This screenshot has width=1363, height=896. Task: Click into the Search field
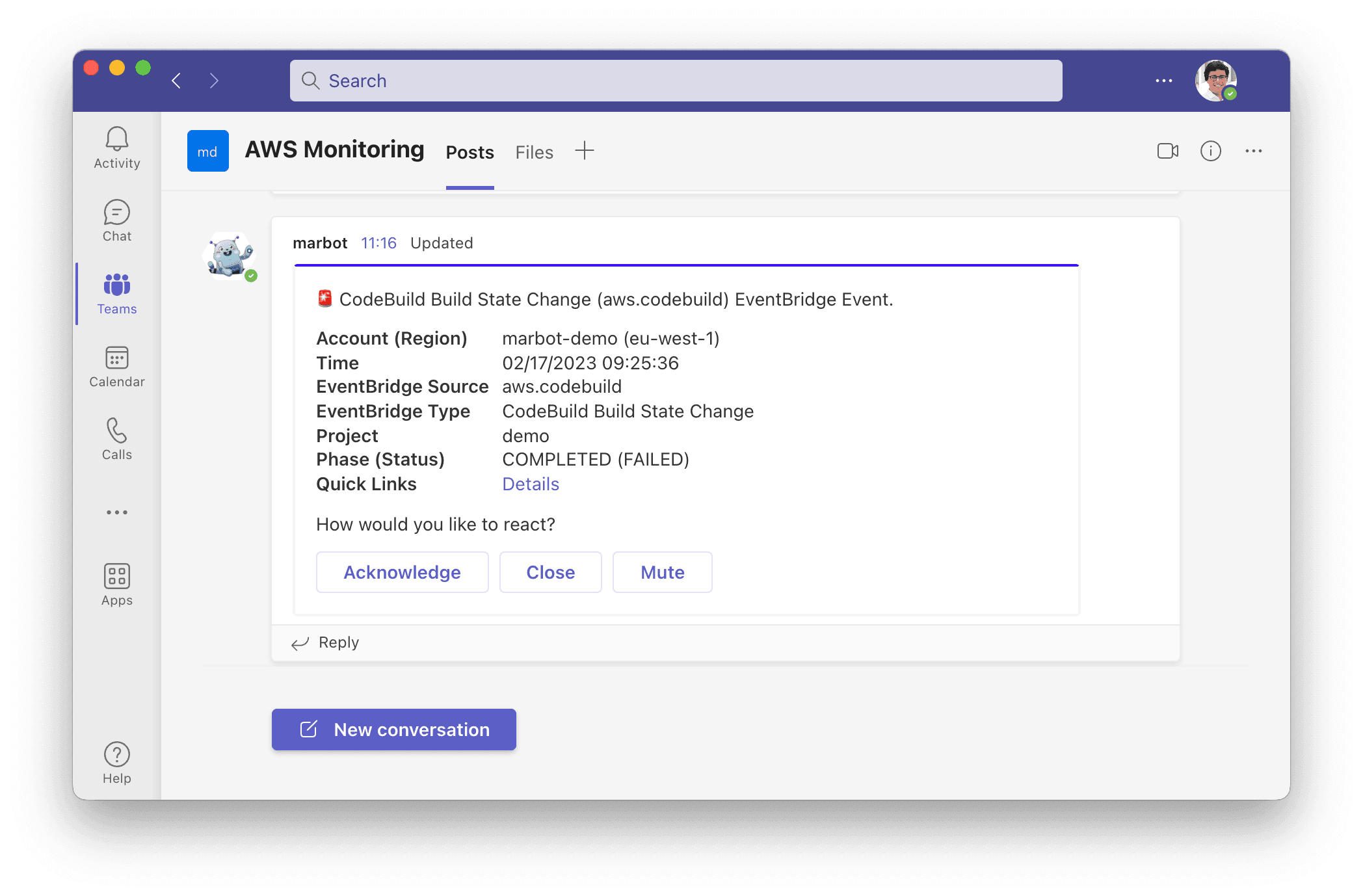676,81
